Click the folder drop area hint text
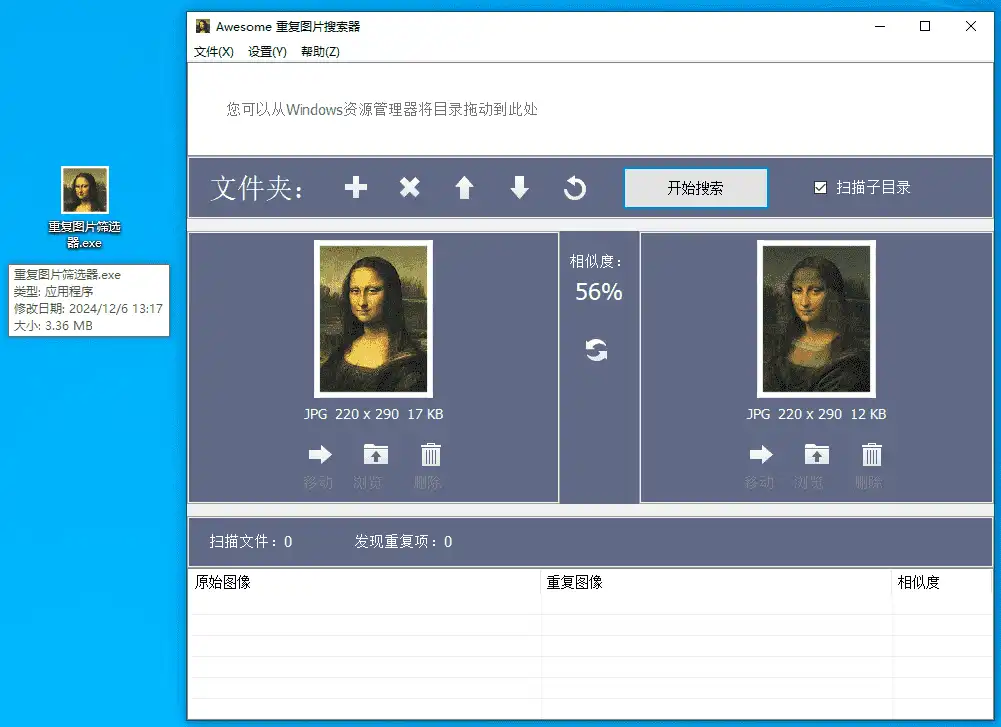This screenshot has height=727, width=1001. (382, 109)
